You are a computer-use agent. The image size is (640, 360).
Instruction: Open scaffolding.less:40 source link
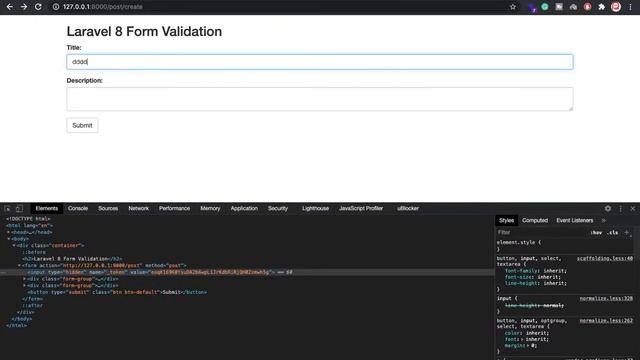[604, 258]
